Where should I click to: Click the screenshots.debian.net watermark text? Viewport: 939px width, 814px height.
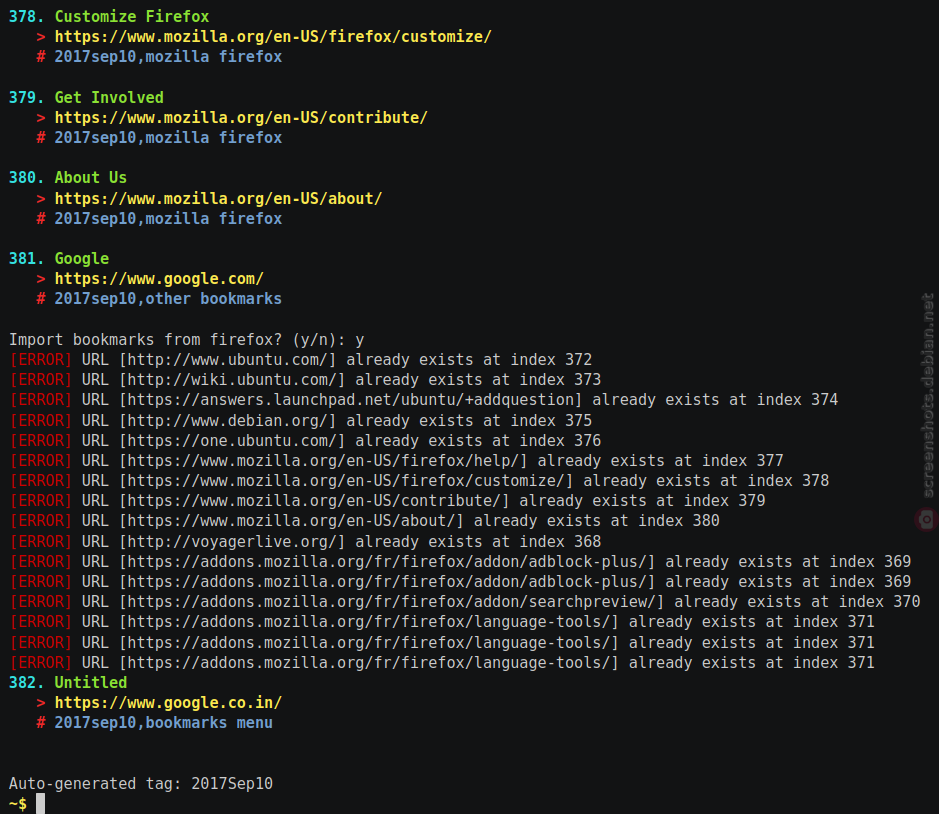(x=928, y=395)
